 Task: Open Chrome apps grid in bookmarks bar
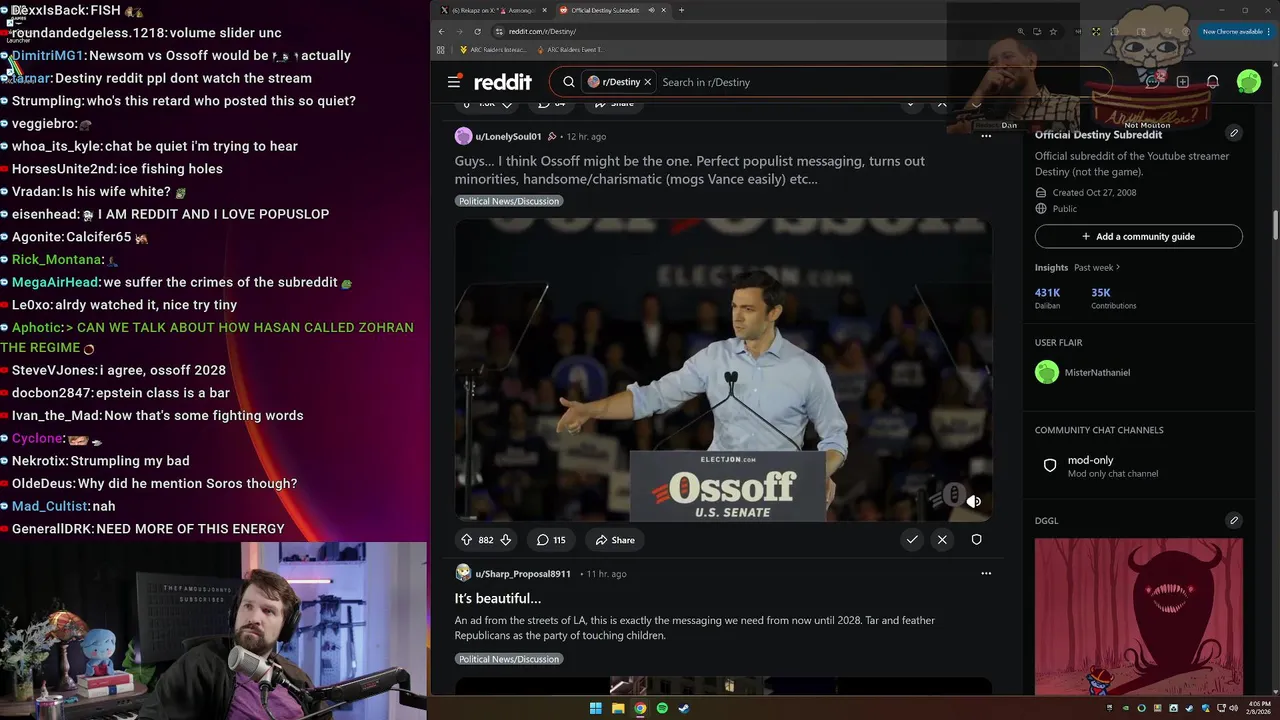click(440, 49)
